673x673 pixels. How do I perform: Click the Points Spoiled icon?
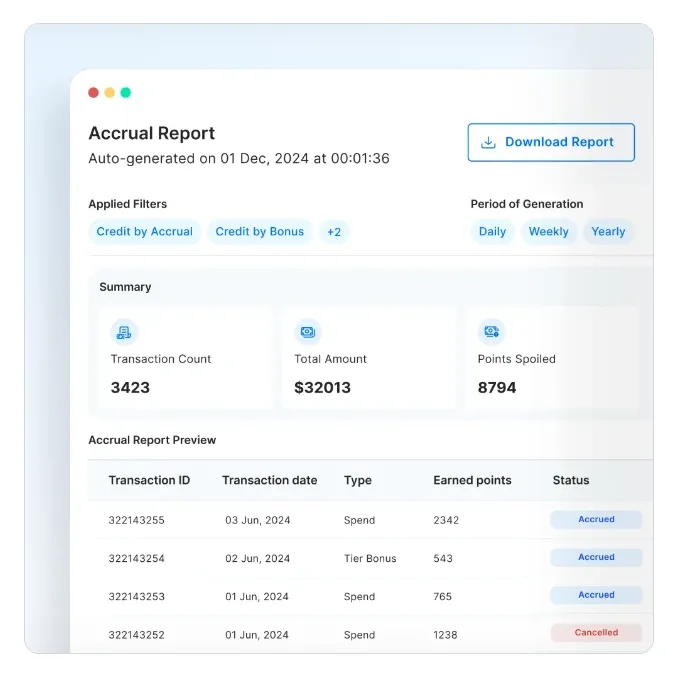click(491, 332)
